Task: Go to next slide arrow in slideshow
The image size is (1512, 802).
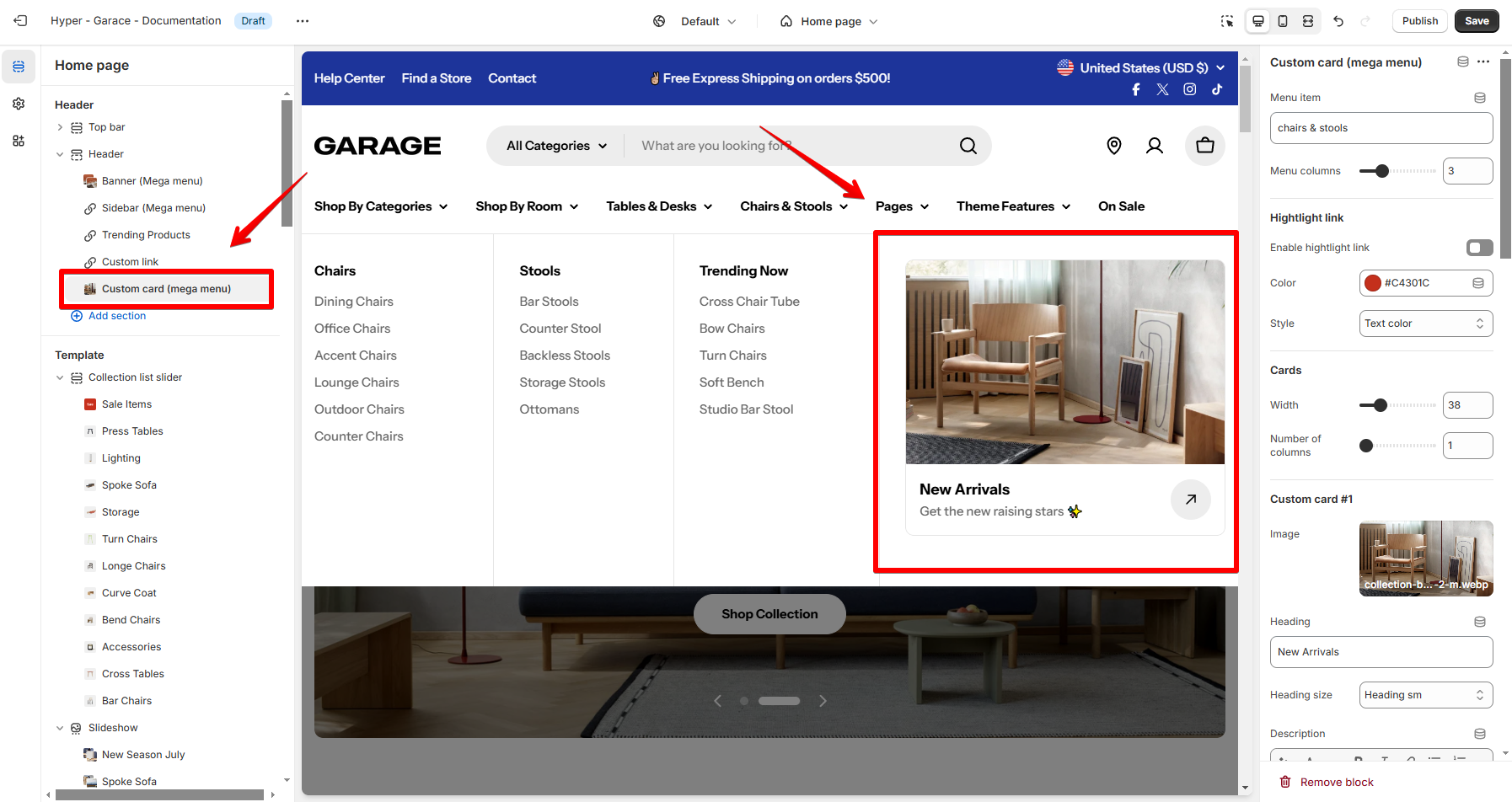Action: pyautogui.click(x=823, y=701)
